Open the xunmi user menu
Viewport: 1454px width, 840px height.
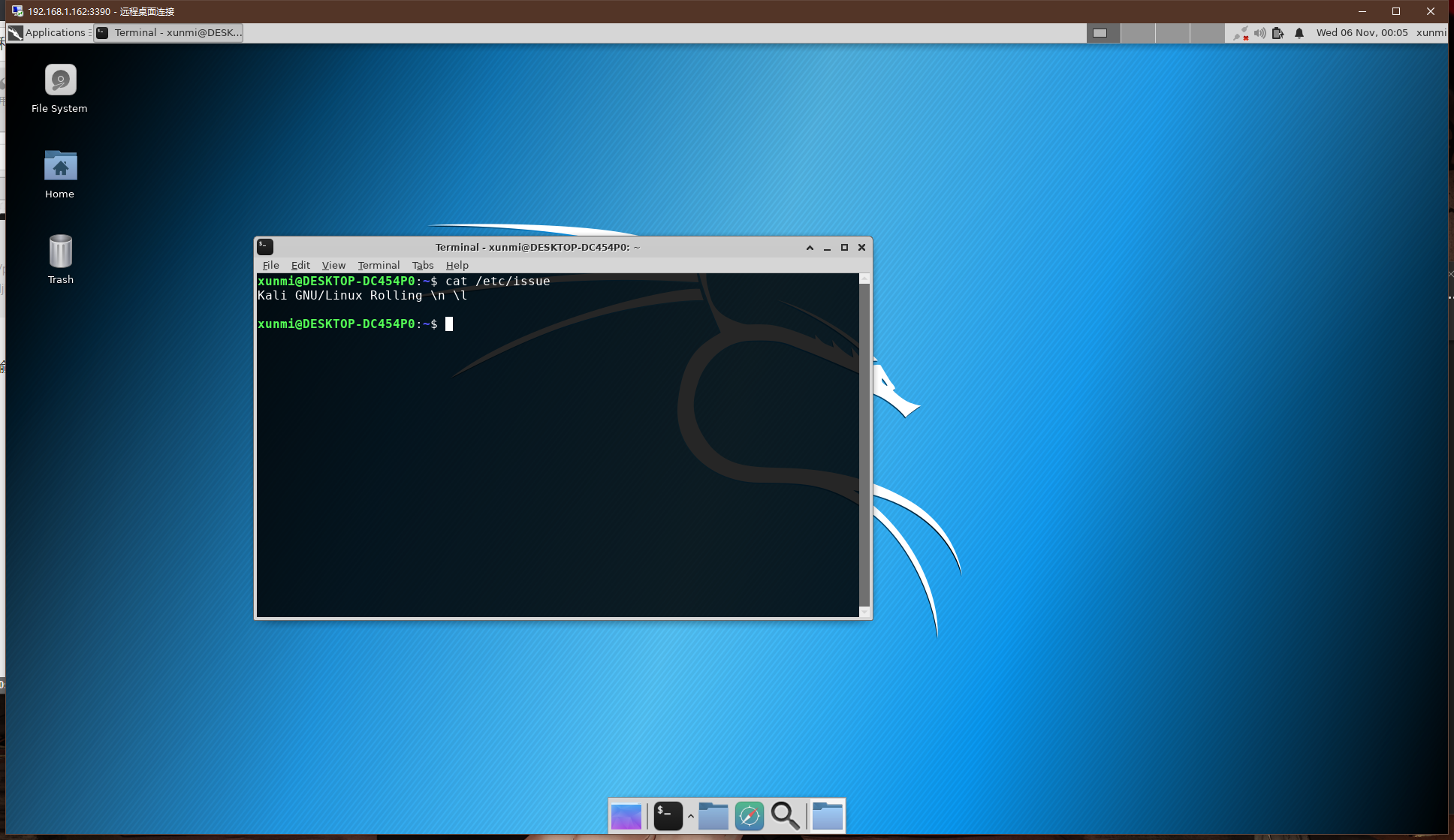1431,33
